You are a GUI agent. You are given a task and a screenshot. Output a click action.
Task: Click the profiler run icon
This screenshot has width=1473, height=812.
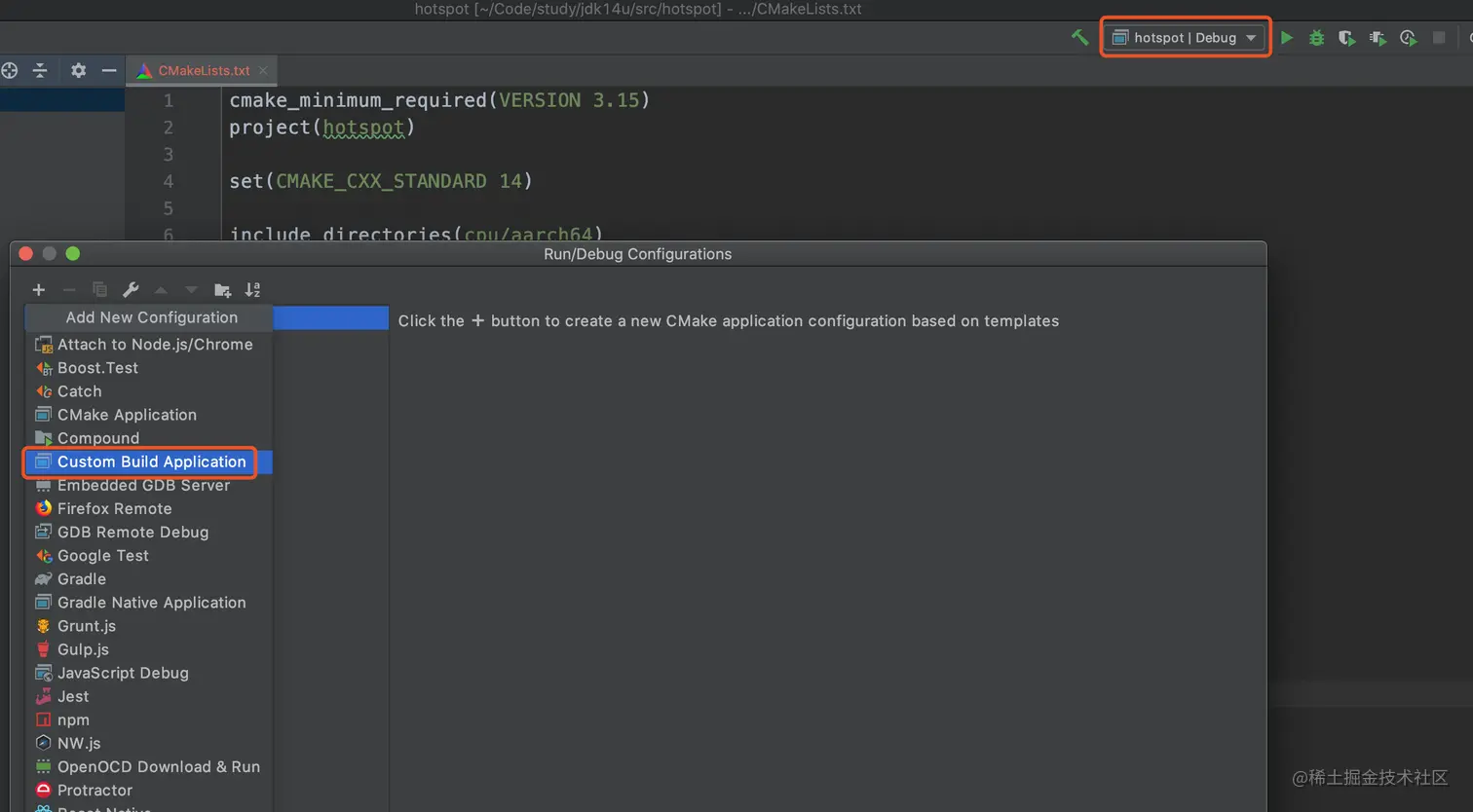[1408, 38]
